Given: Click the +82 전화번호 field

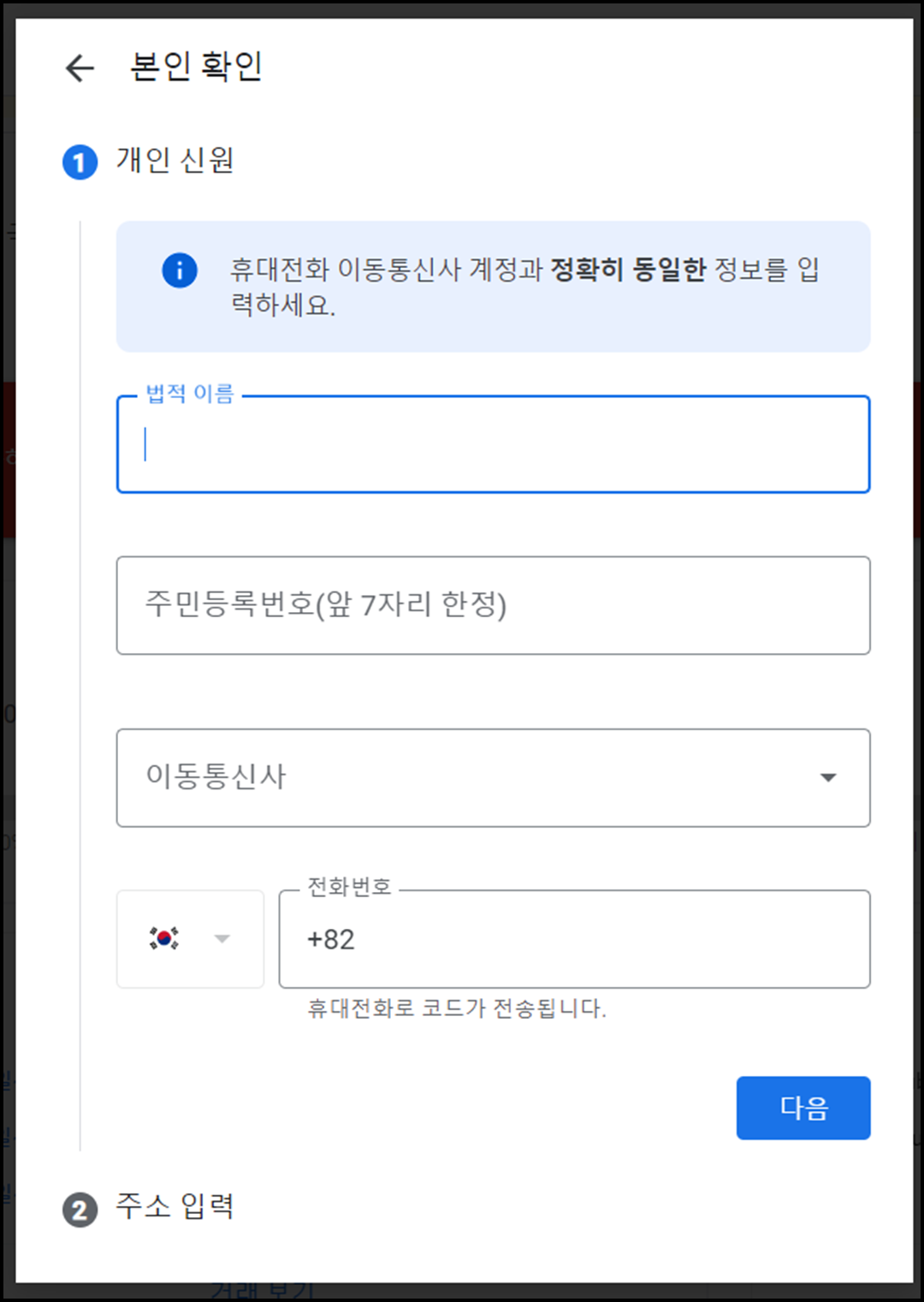Looking at the screenshot, I should point(575,939).
